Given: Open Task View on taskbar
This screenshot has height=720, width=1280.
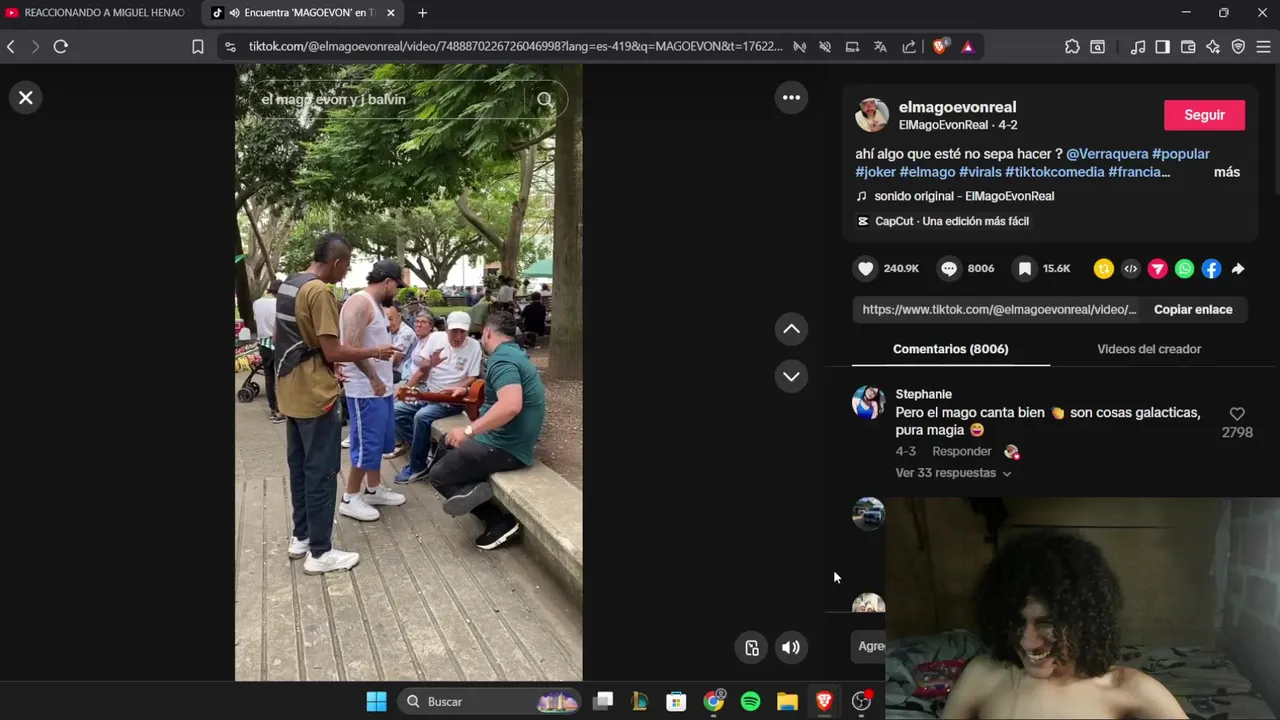Looking at the screenshot, I should tap(603, 702).
